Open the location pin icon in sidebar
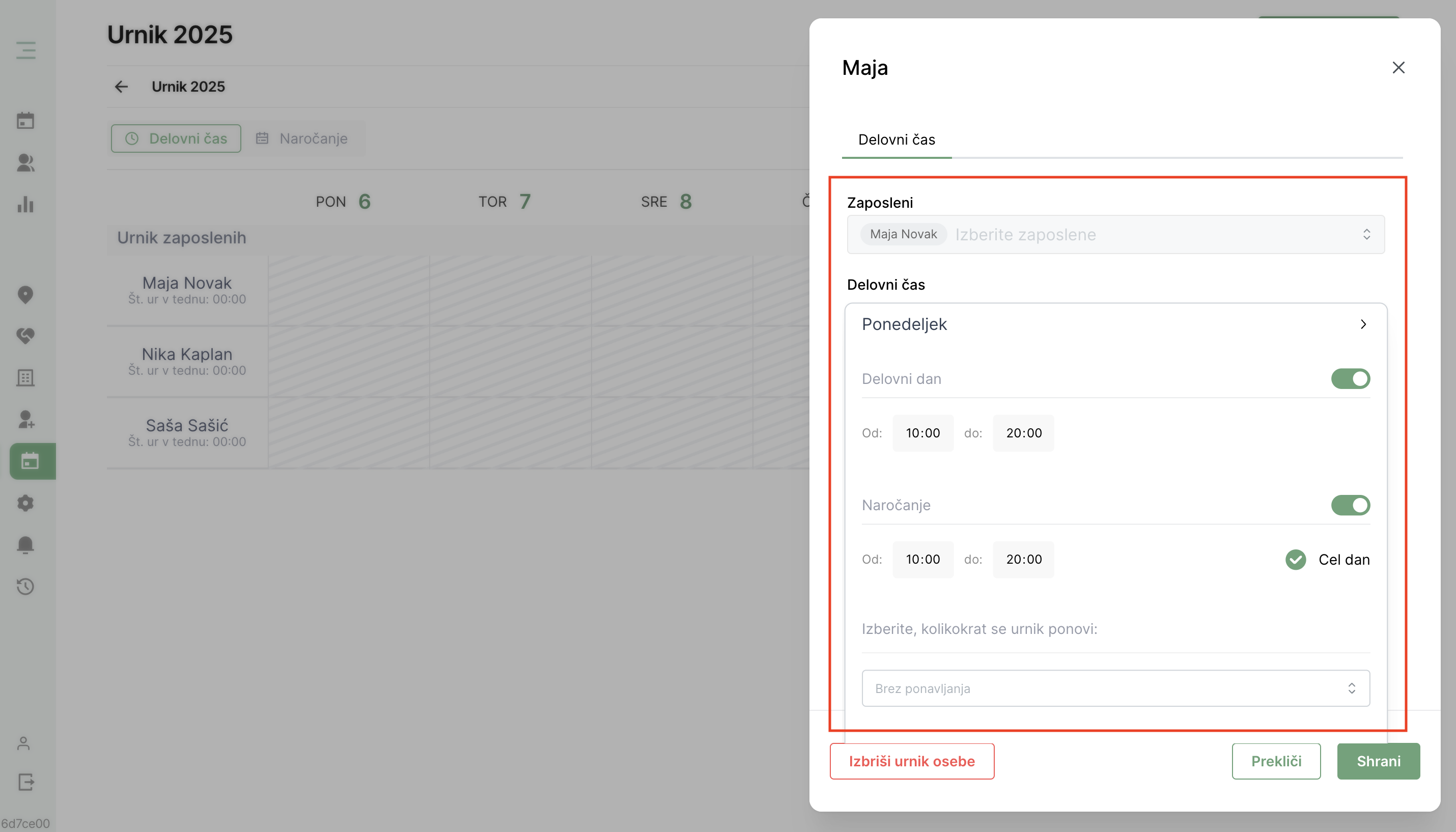The image size is (1456, 832). coord(25,295)
